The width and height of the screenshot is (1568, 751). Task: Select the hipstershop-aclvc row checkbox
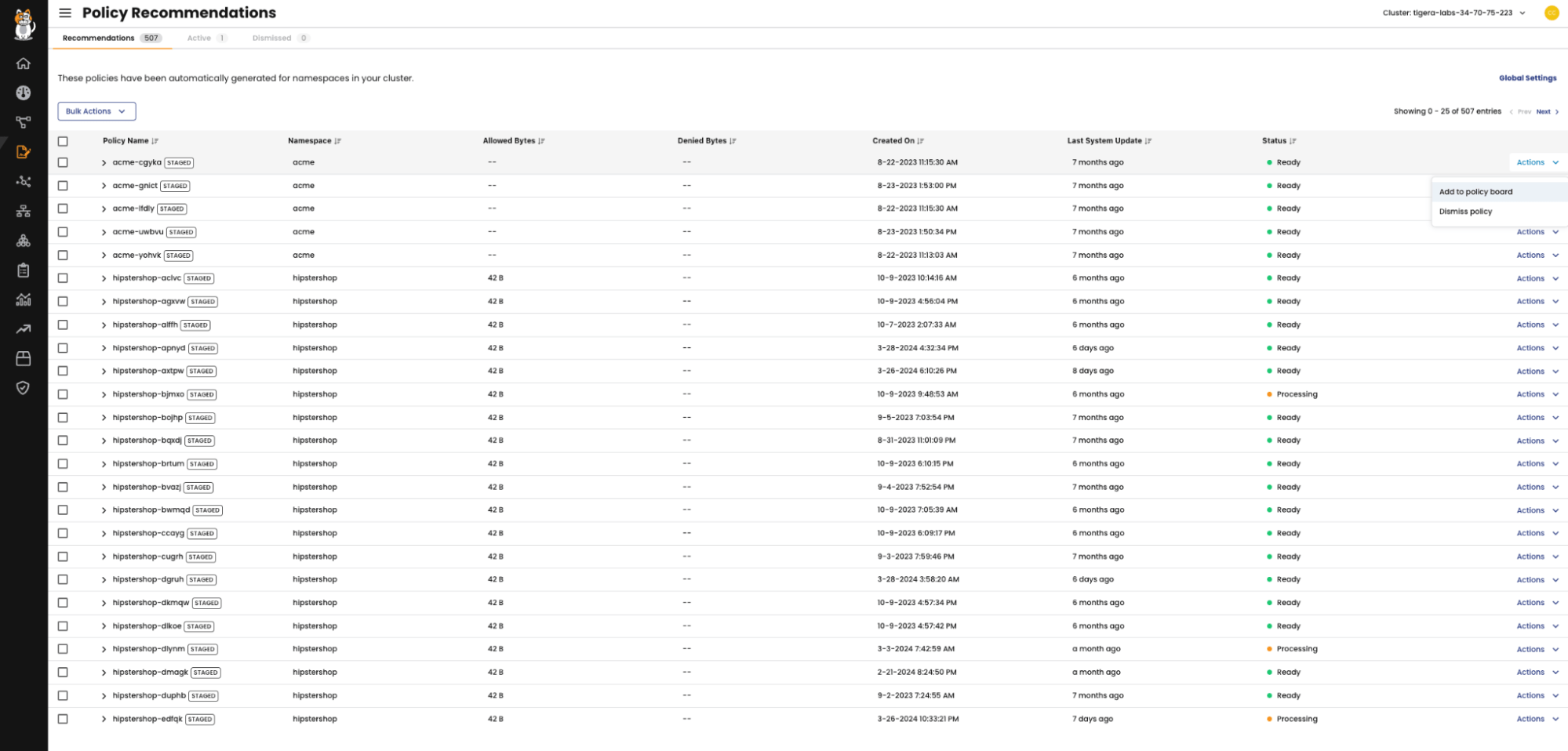pos(63,278)
